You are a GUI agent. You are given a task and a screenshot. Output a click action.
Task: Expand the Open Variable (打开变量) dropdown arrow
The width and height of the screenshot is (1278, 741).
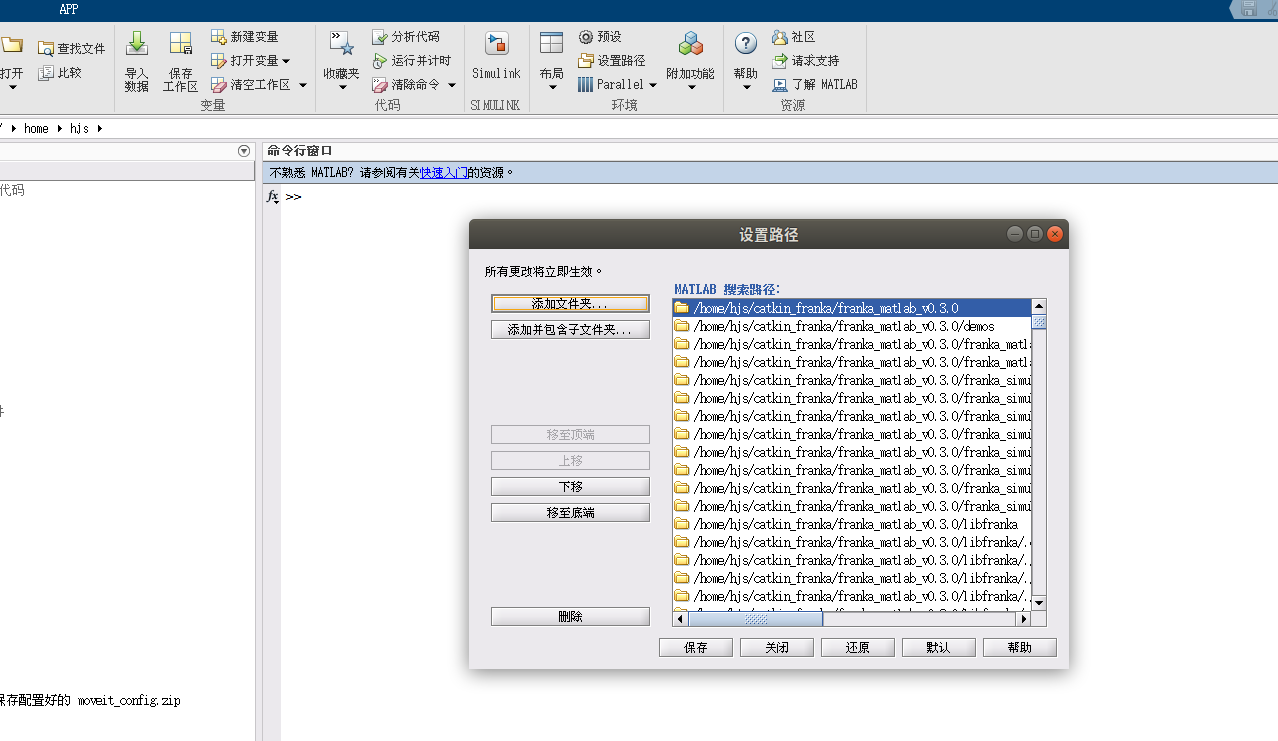287,61
